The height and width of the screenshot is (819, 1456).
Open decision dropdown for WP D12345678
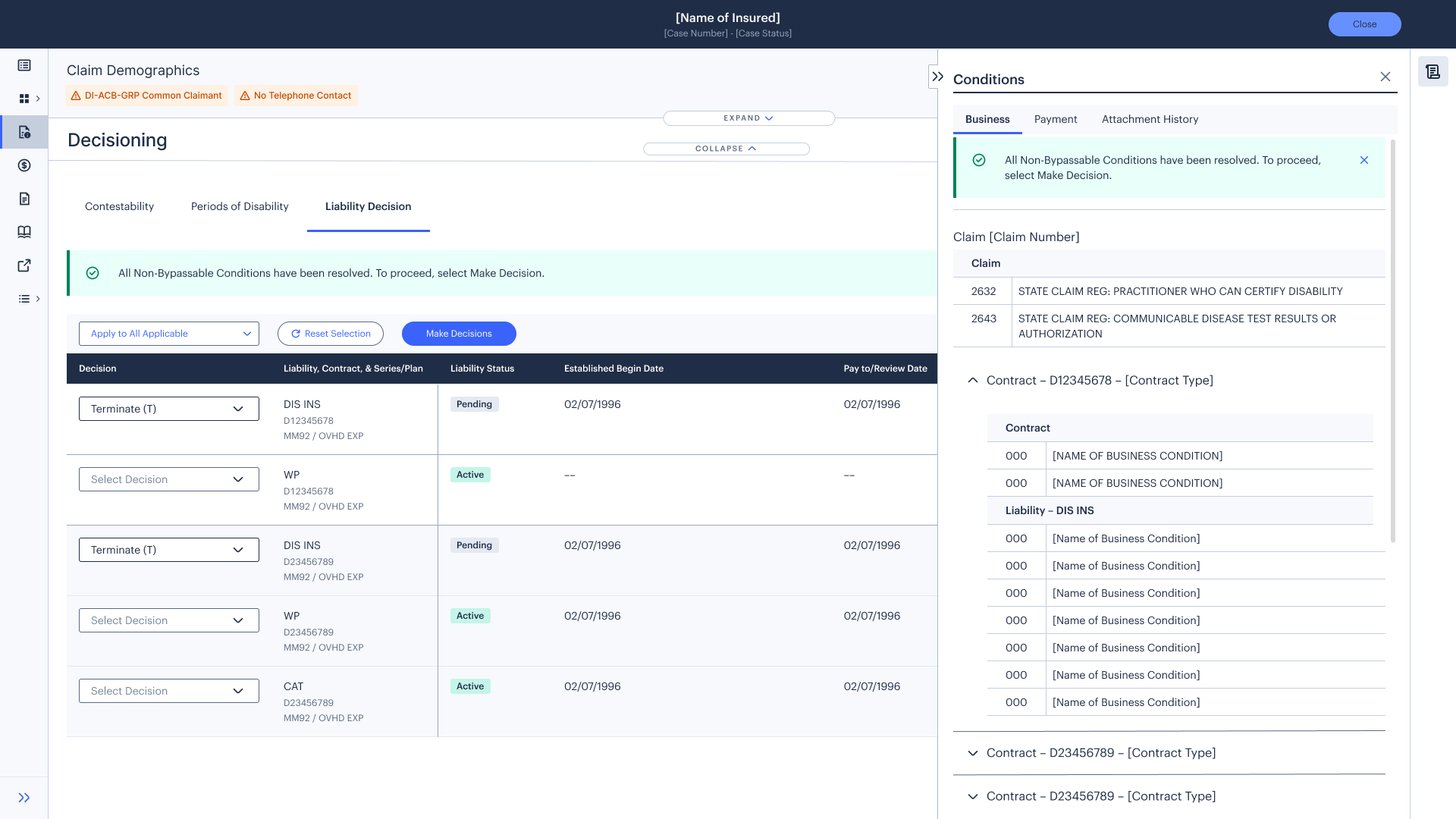(169, 479)
